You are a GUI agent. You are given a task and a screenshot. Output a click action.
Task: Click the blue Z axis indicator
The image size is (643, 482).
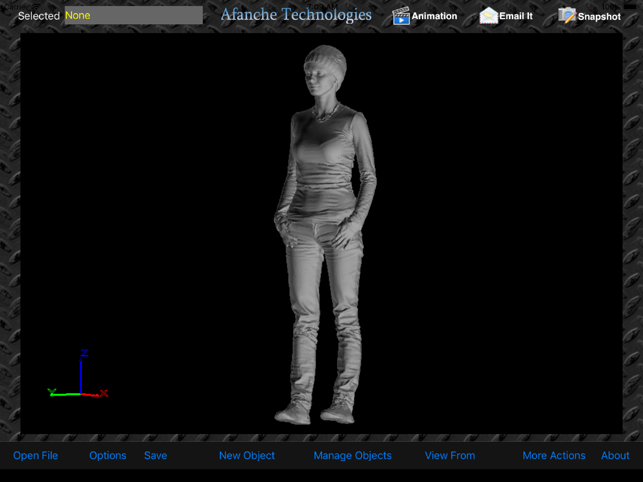pyautogui.click(x=81, y=374)
